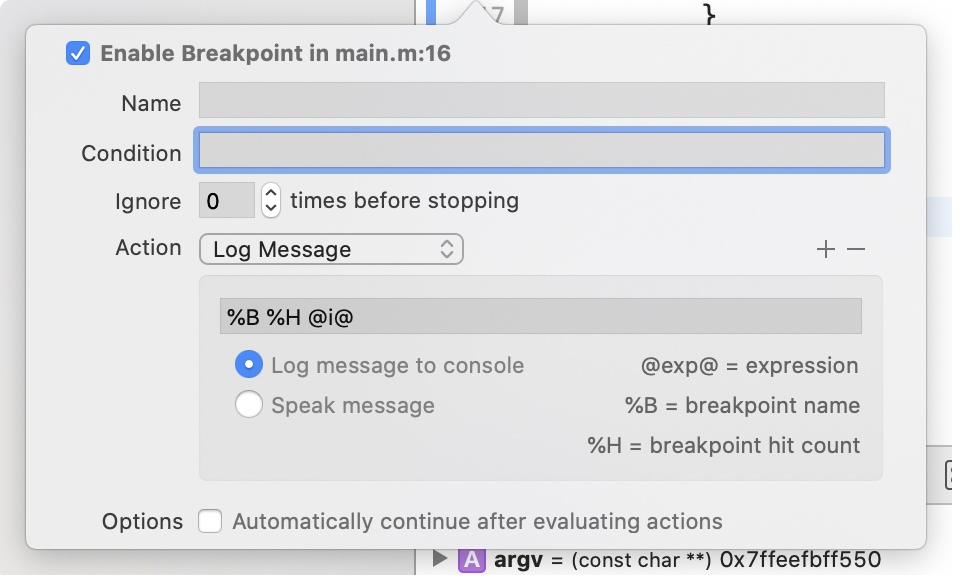Add another breakpoint action with plus

(x=825, y=250)
